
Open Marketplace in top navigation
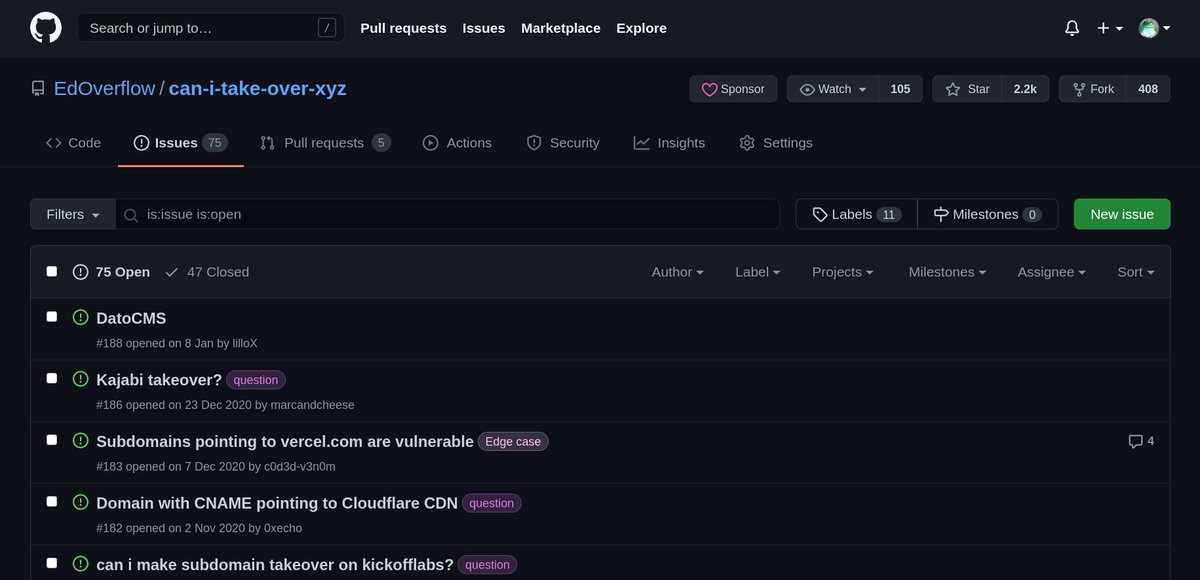point(561,28)
